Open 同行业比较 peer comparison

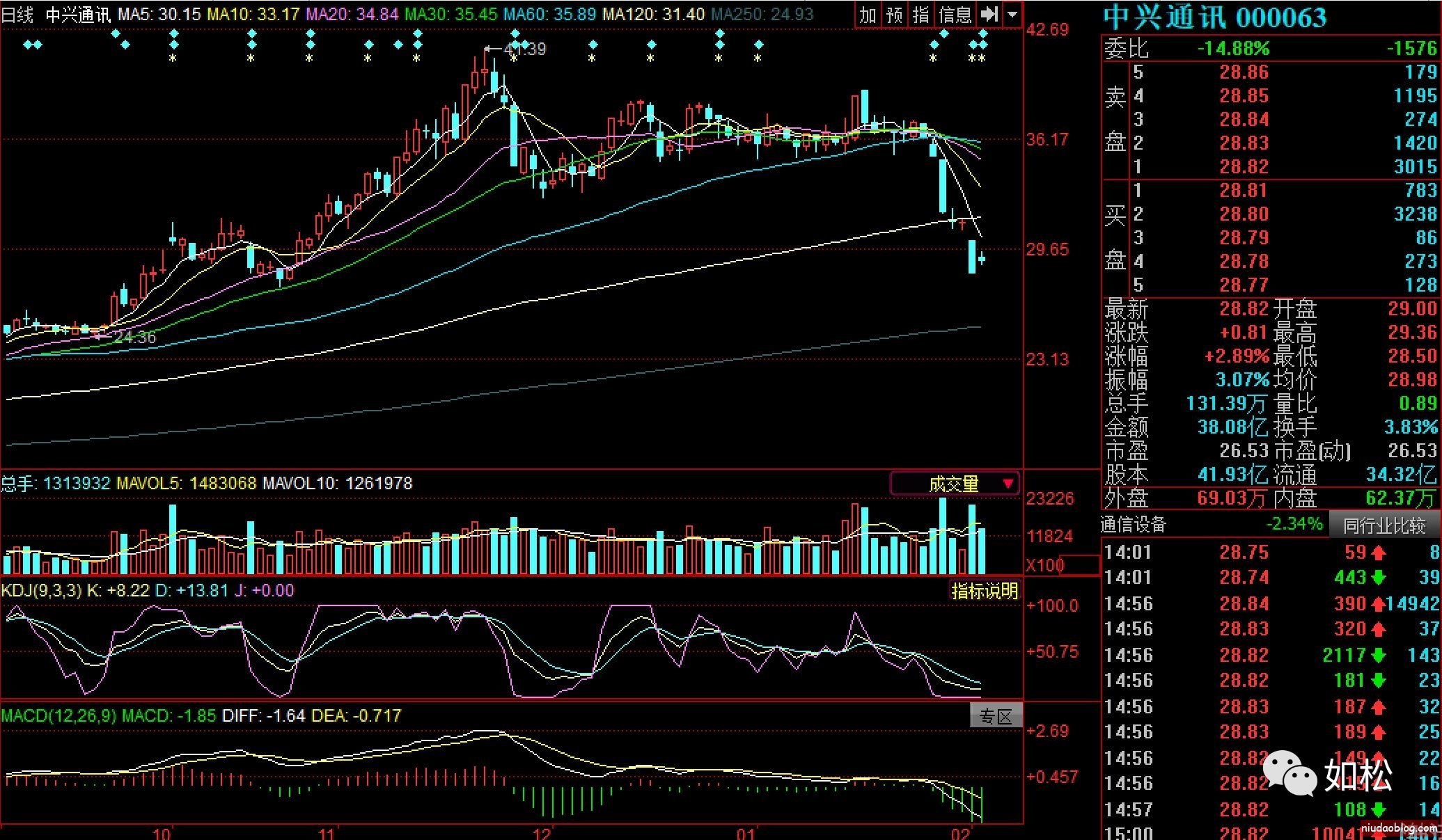pyautogui.click(x=1384, y=525)
